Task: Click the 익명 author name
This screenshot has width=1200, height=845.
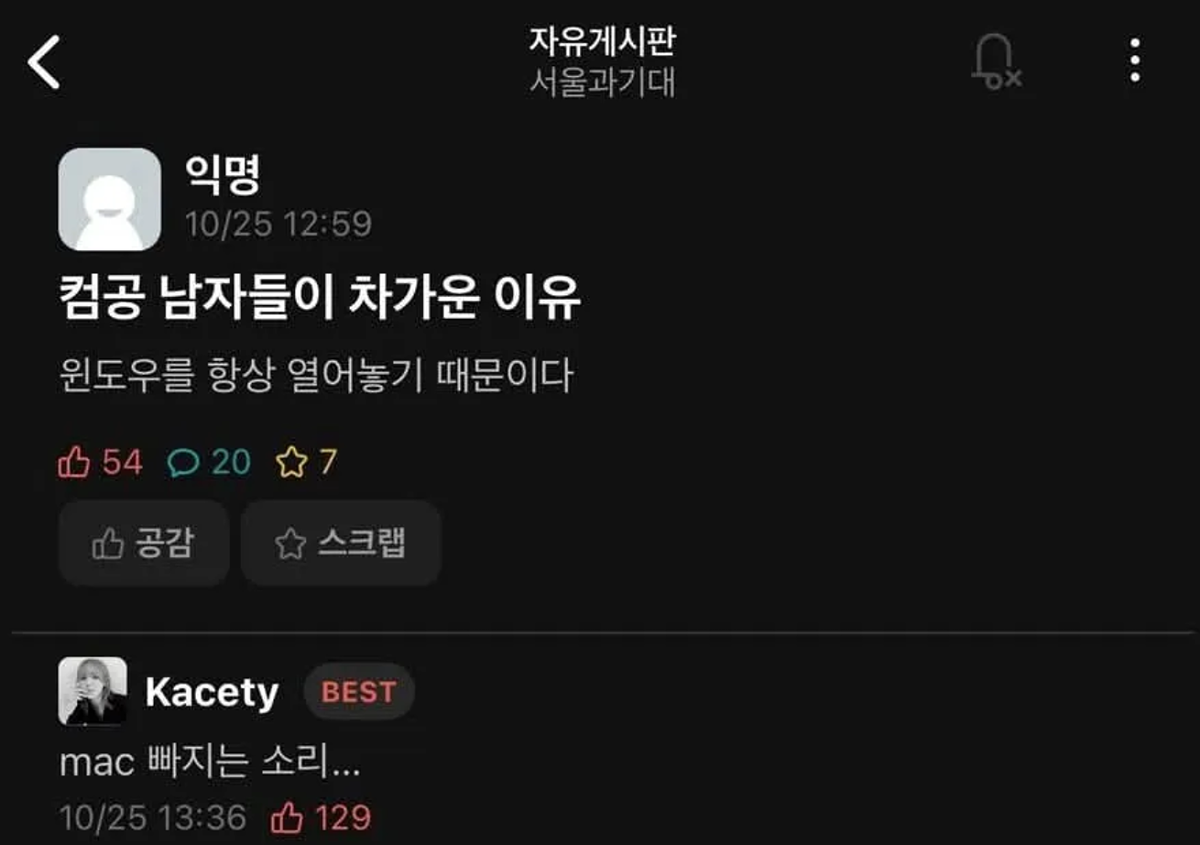Action: coord(223,176)
